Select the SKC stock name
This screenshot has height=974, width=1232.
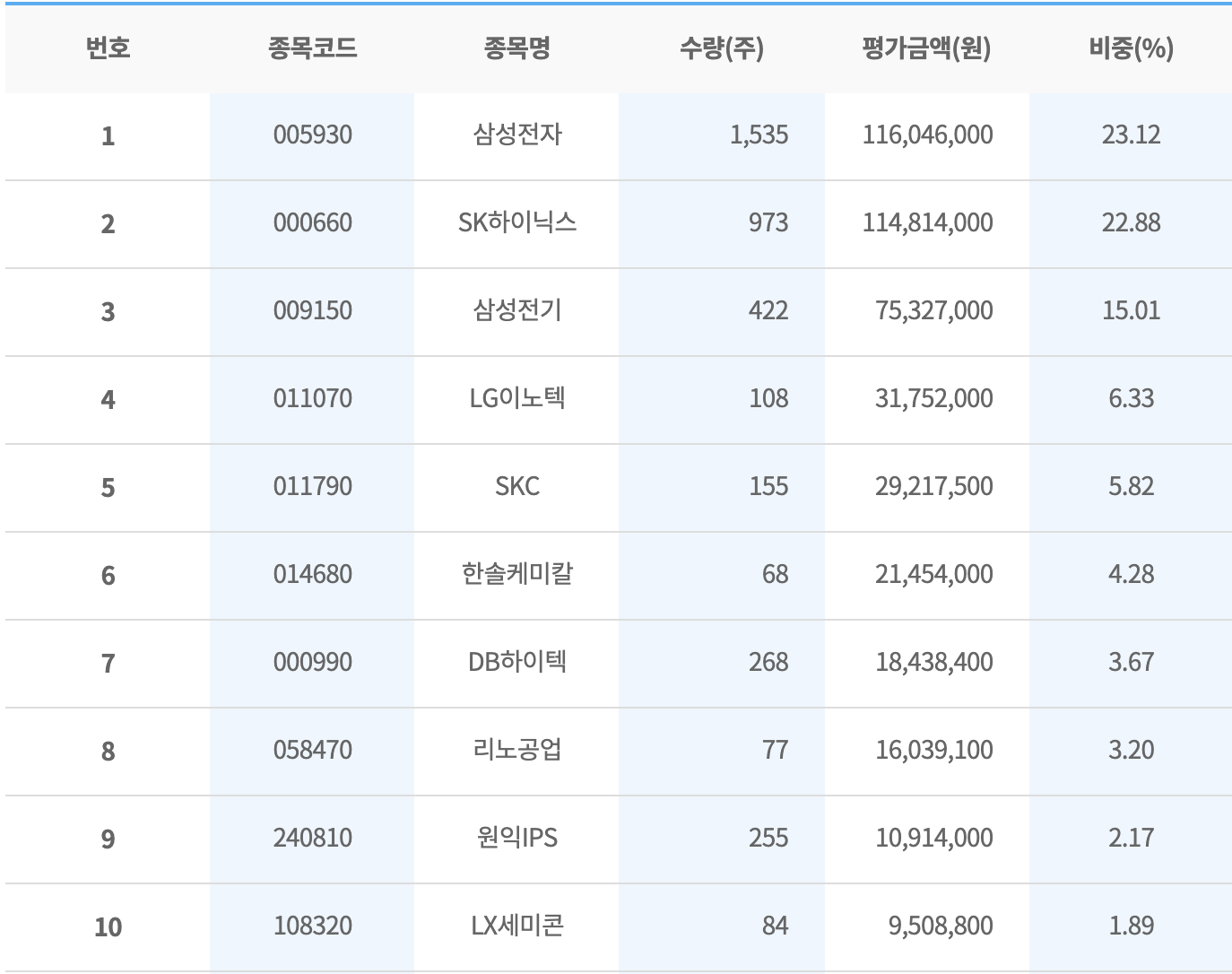pos(517,487)
